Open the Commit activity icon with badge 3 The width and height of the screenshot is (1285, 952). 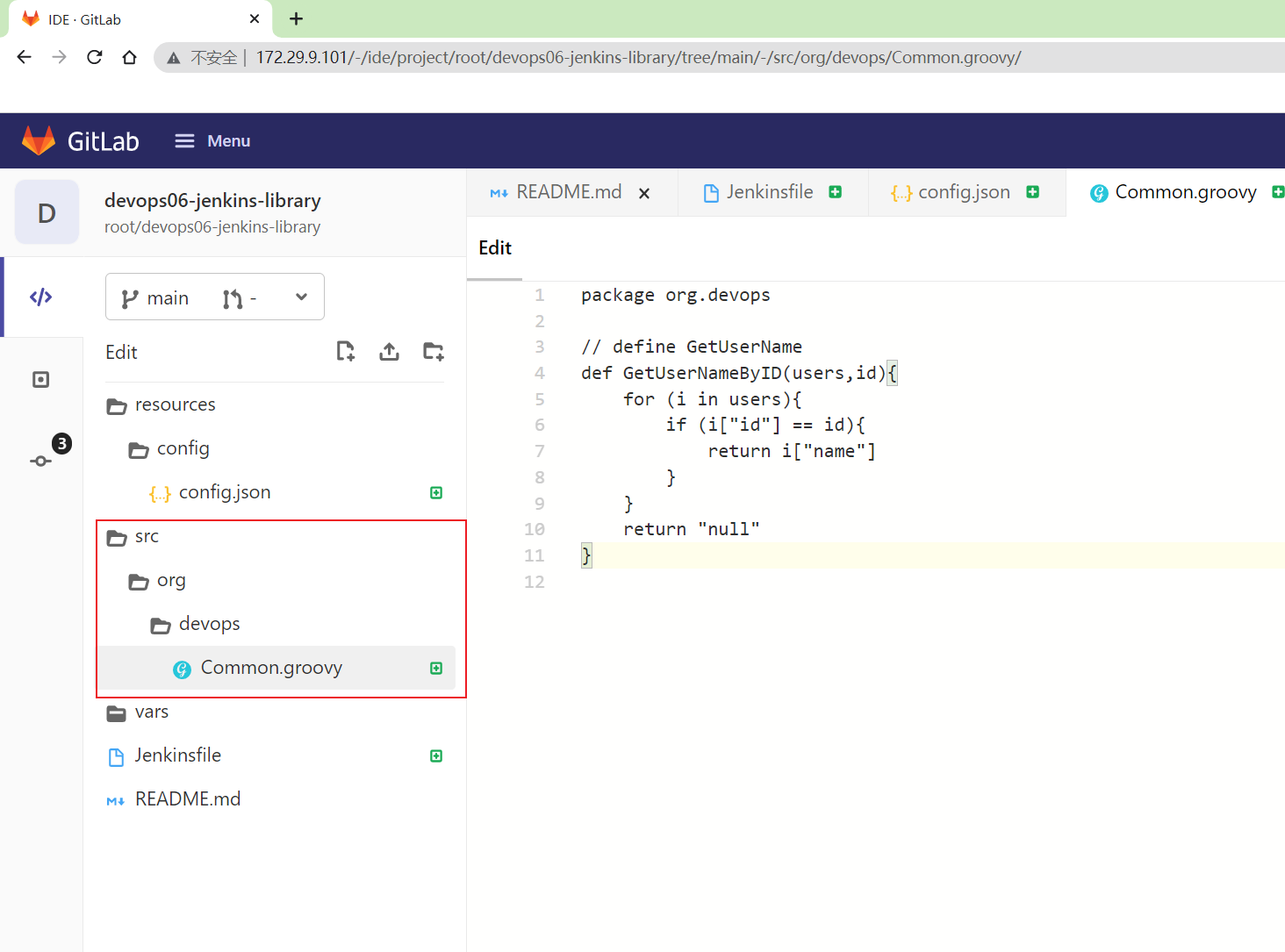(x=41, y=460)
